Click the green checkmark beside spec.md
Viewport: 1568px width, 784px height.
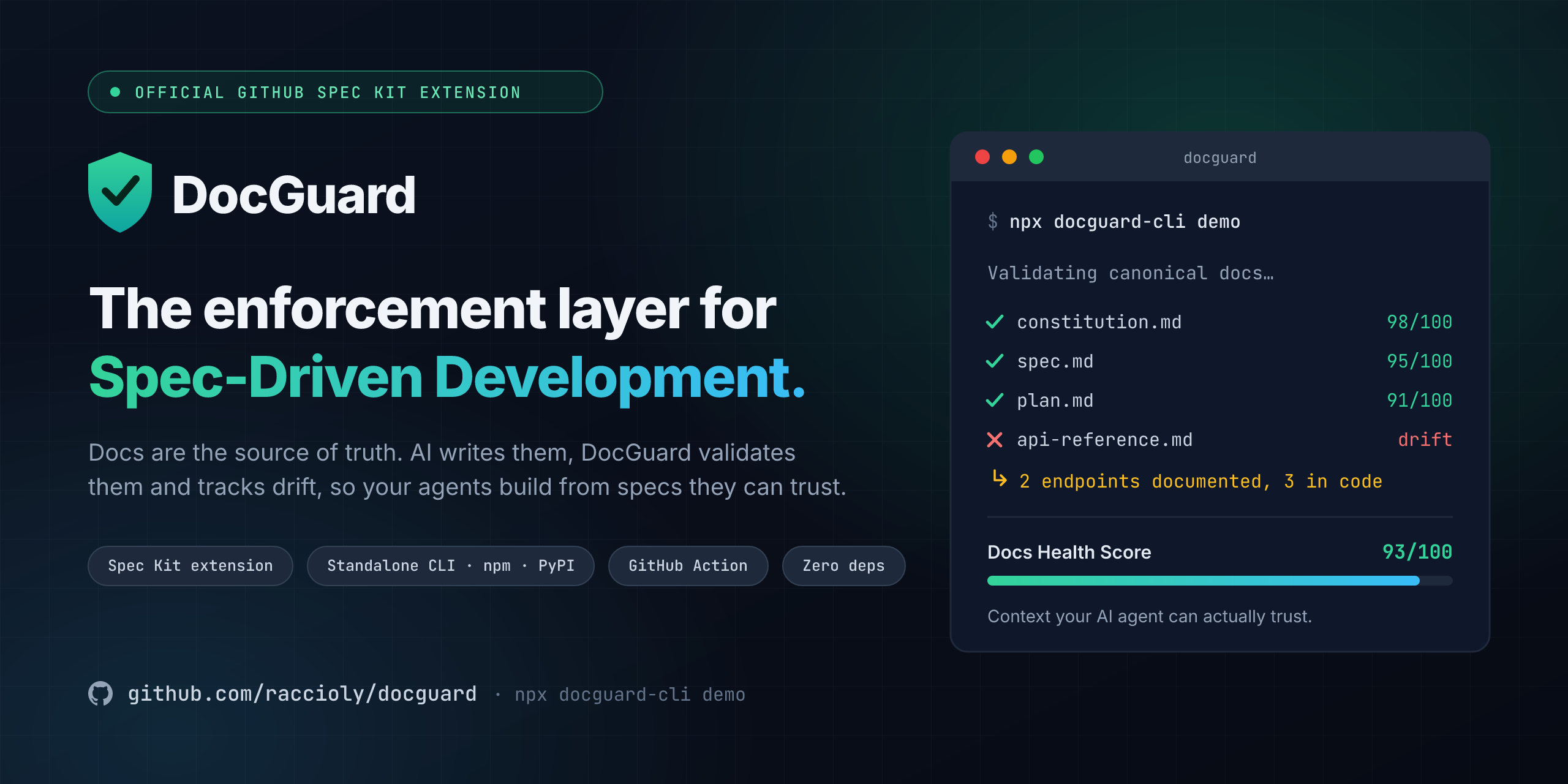995,361
